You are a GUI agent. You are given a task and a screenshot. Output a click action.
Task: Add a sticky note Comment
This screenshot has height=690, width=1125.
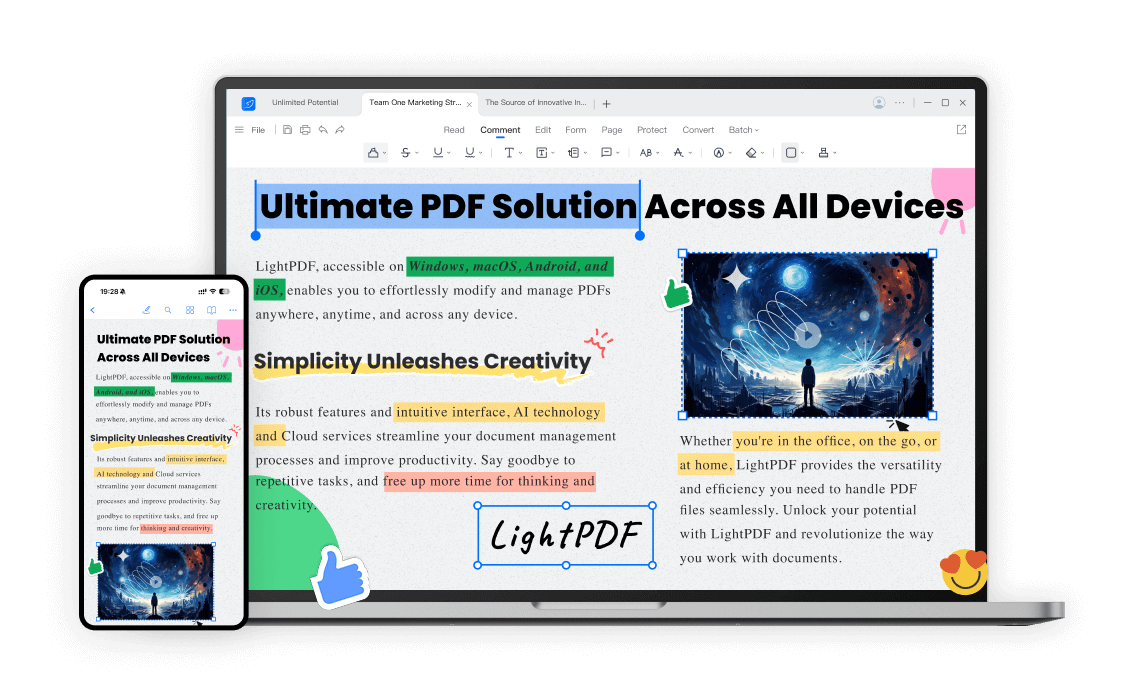click(607, 152)
